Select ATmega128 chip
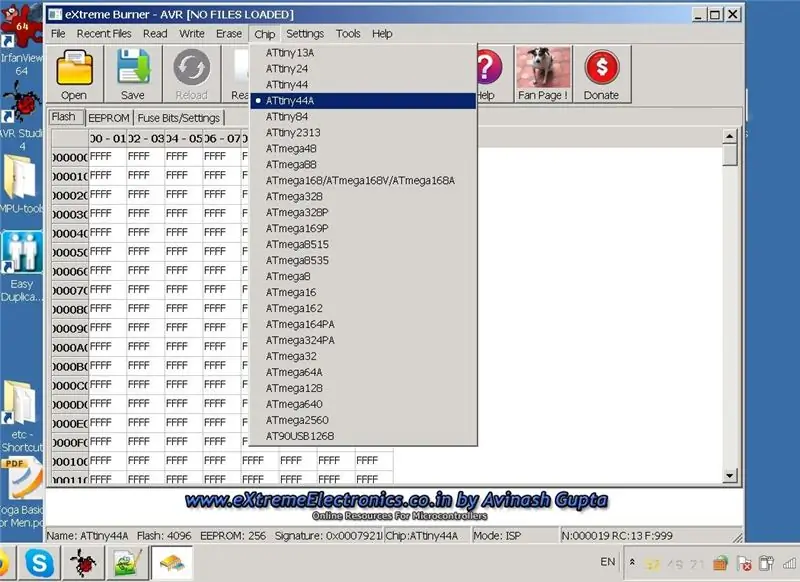Image resolution: width=800 pixels, height=582 pixels. tap(363, 388)
